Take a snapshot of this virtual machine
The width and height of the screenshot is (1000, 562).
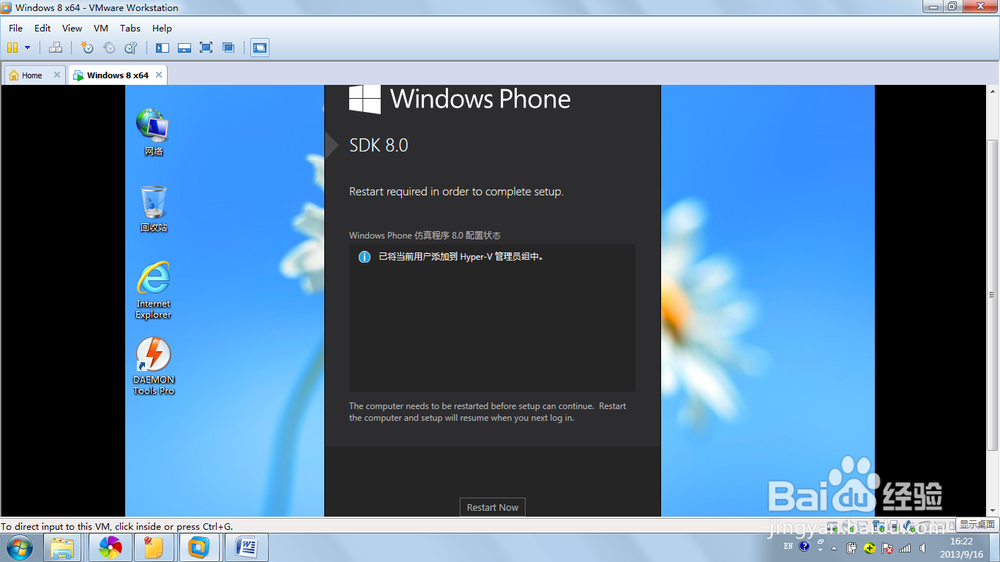(87, 48)
